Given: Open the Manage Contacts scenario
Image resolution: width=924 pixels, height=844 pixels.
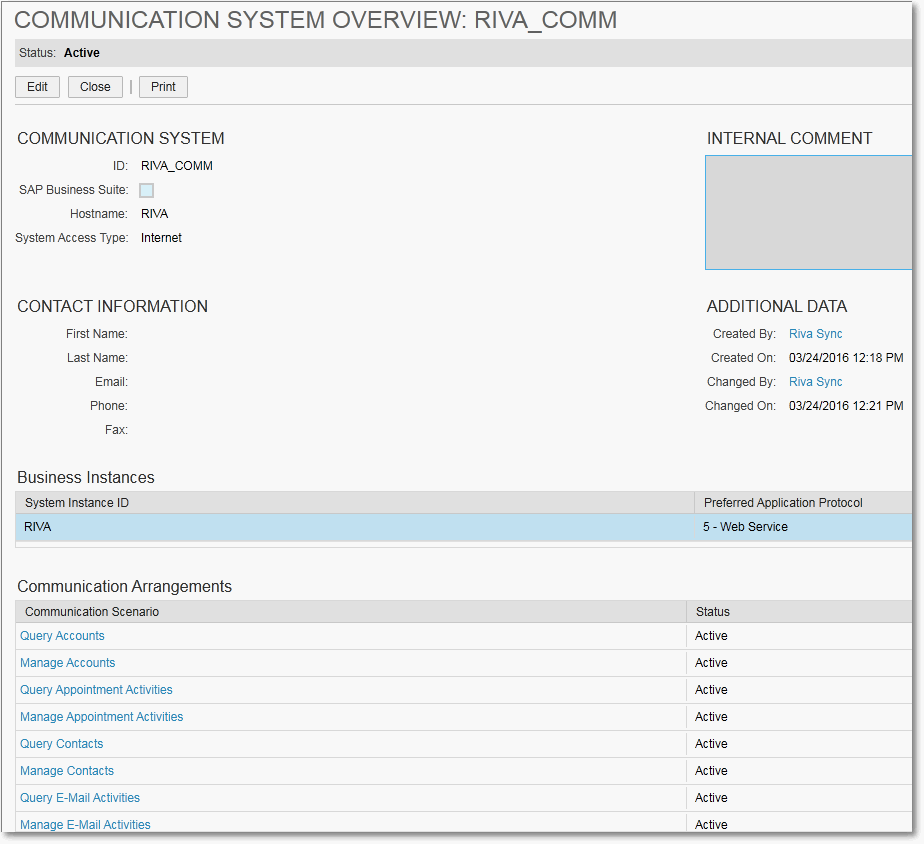Looking at the screenshot, I should 66,770.
